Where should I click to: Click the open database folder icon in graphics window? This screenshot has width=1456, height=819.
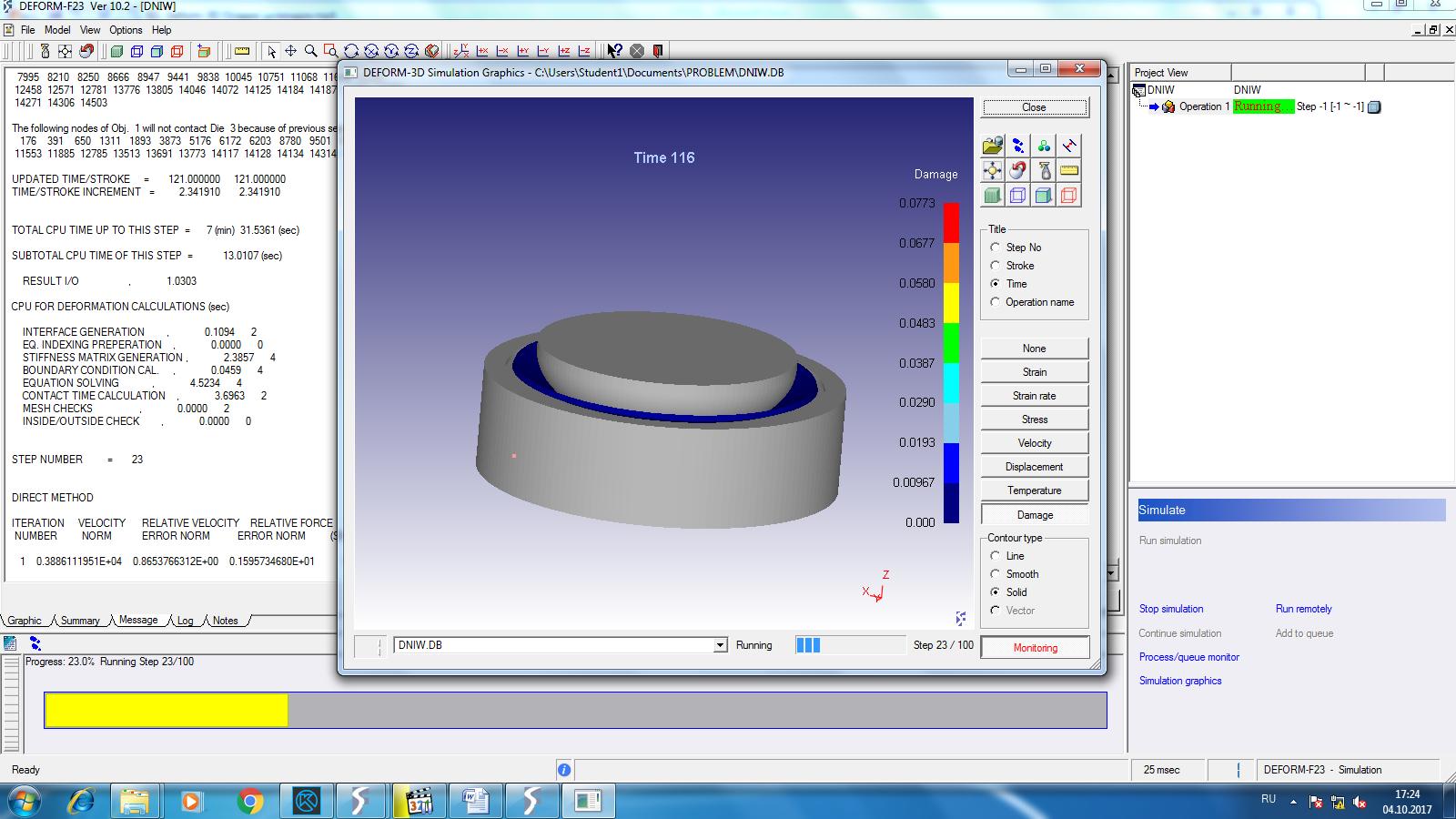point(992,146)
